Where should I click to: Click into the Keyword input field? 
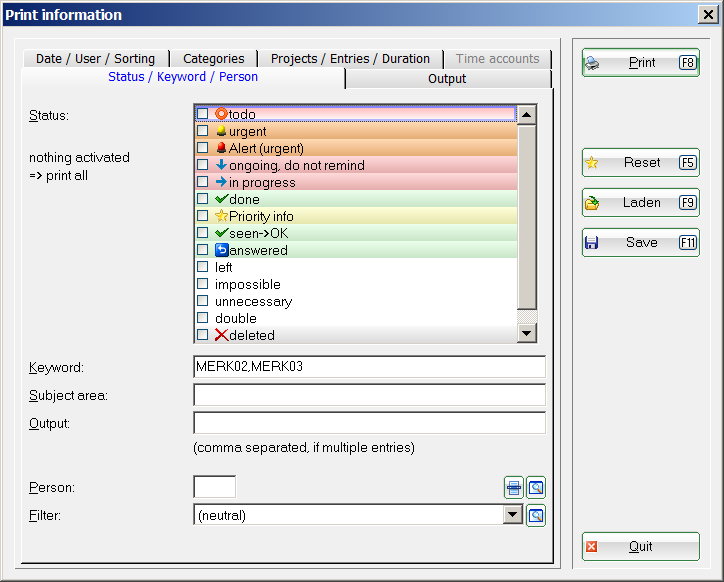click(369, 367)
